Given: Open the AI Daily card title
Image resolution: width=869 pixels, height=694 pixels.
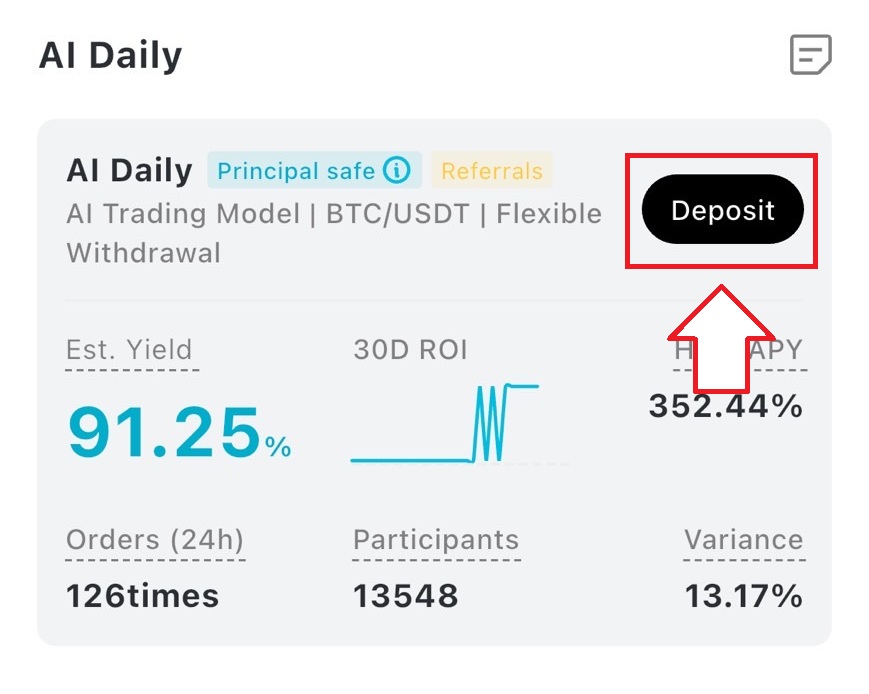Looking at the screenshot, I should tap(129, 171).
